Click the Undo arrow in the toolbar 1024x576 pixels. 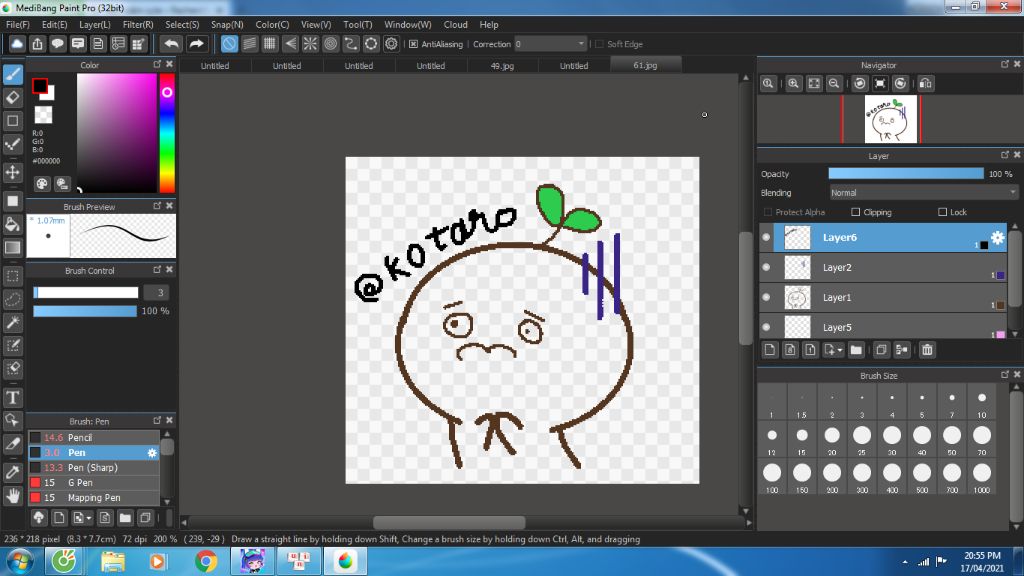(x=171, y=44)
